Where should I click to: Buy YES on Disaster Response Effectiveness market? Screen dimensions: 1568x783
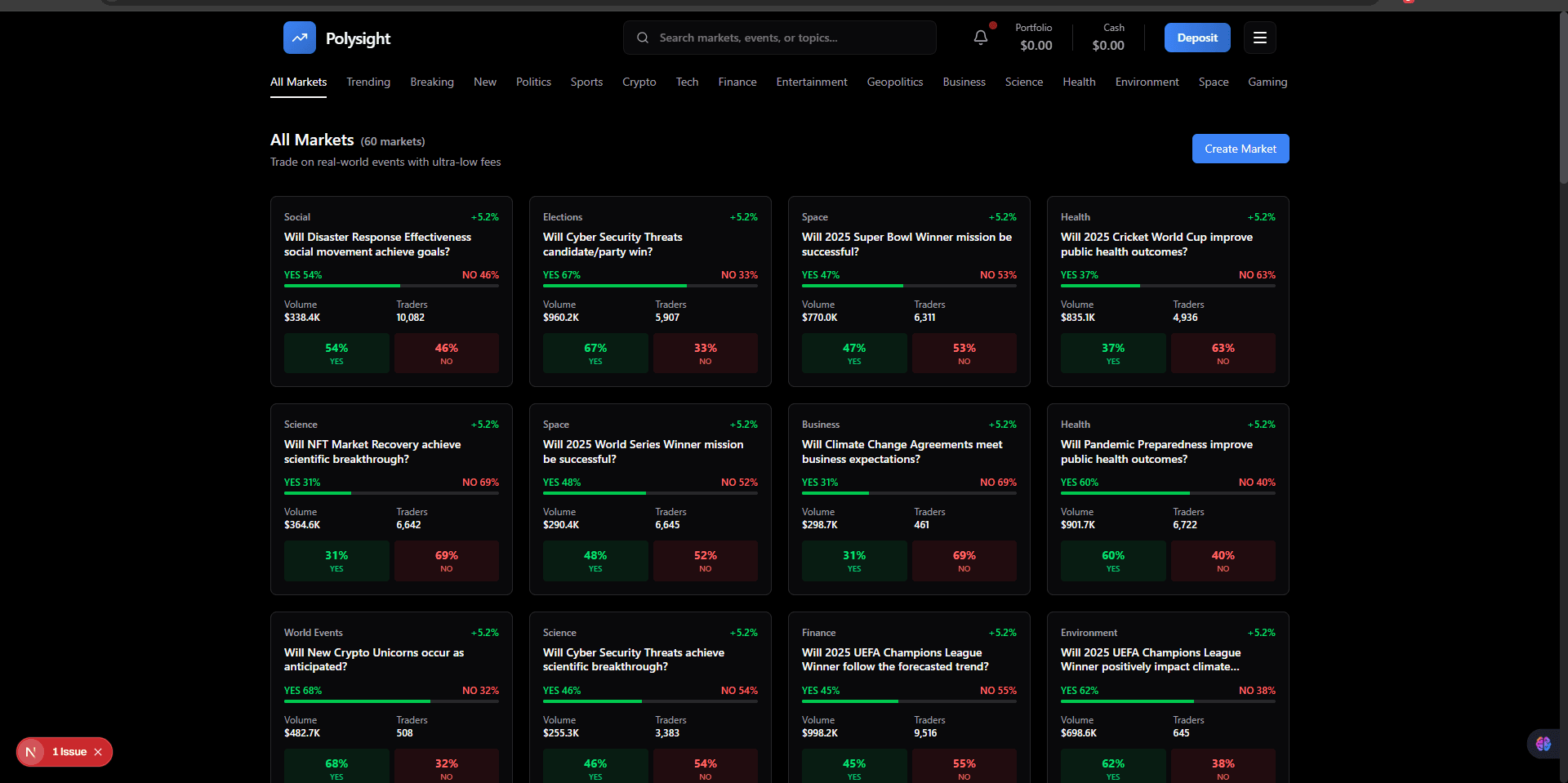pyautogui.click(x=336, y=353)
